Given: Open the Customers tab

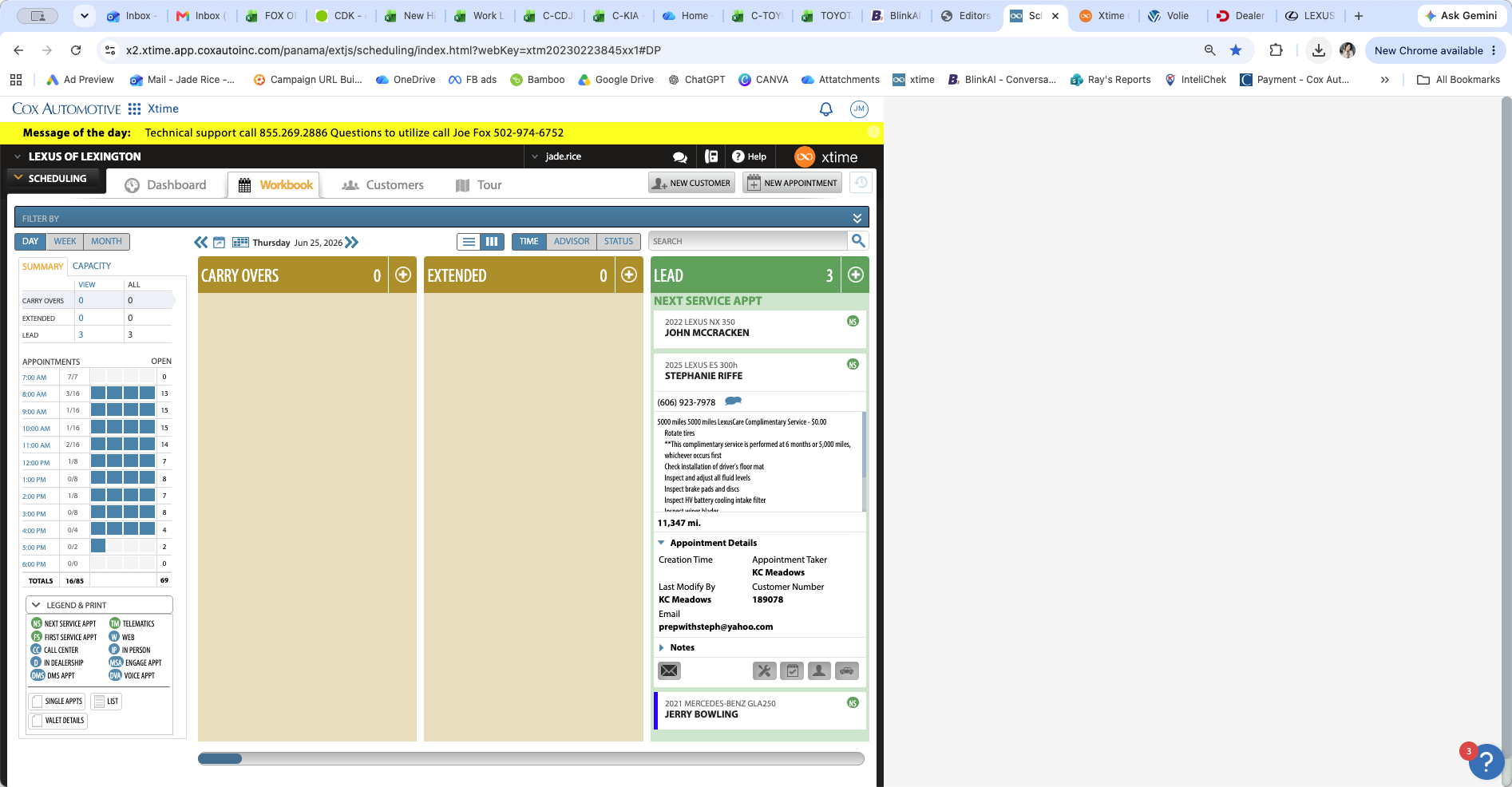Looking at the screenshot, I should (x=382, y=184).
